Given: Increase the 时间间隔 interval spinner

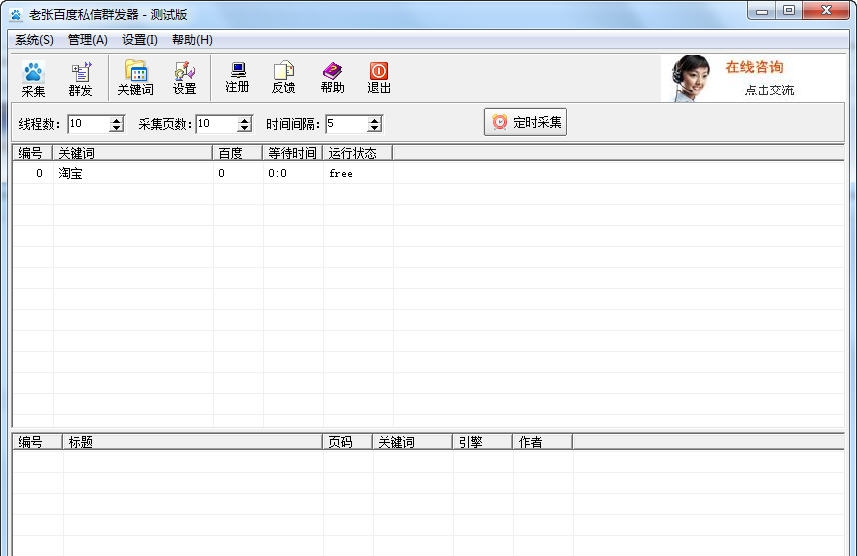Looking at the screenshot, I should point(375,120).
